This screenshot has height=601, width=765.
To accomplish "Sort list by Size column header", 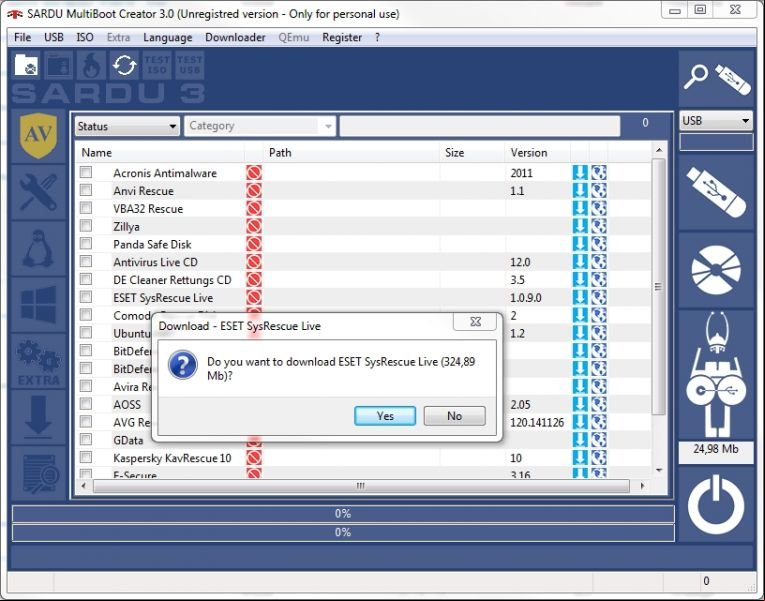I will (x=472, y=153).
